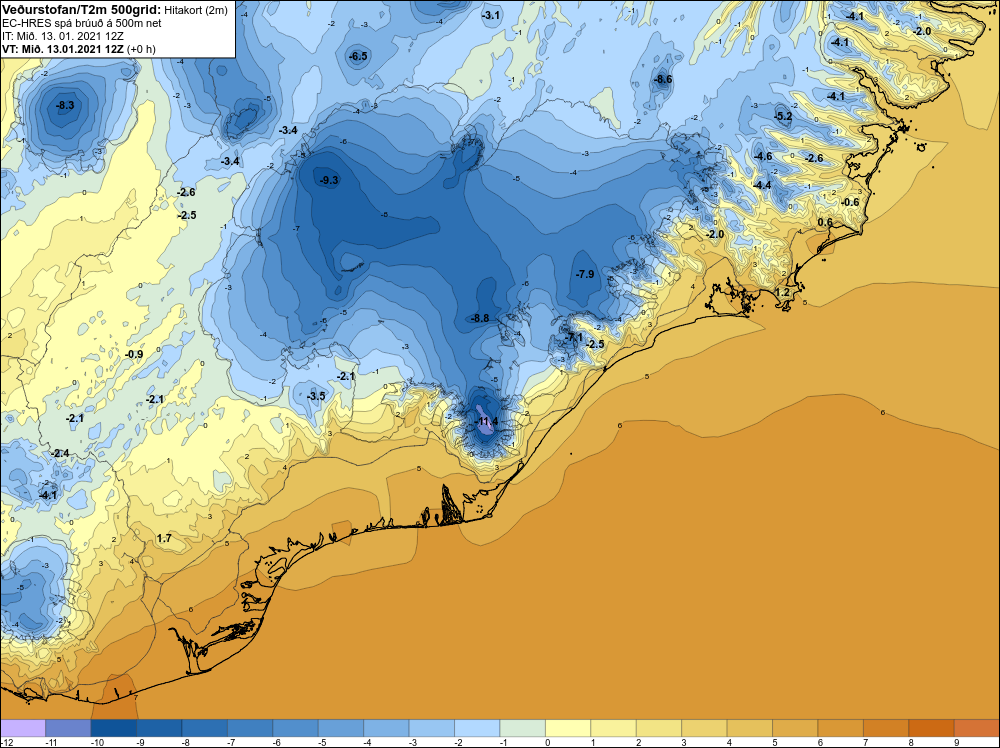Click the -8.3 temperature label
Image resolution: width=1000 pixels, height=748 pixels.
[65, 106]
